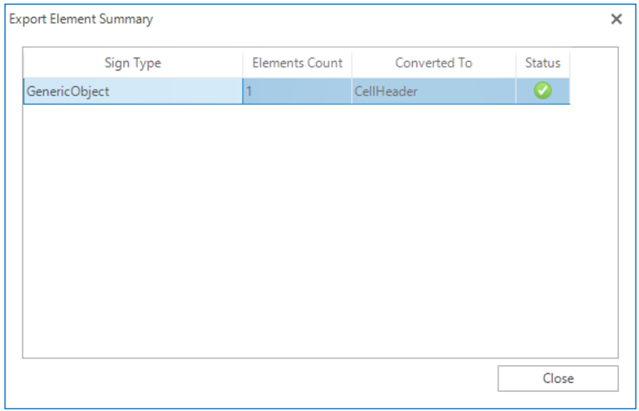639x411 pixels.
Task: Click the empty footer area left of Close
Action: pos(250,379)
